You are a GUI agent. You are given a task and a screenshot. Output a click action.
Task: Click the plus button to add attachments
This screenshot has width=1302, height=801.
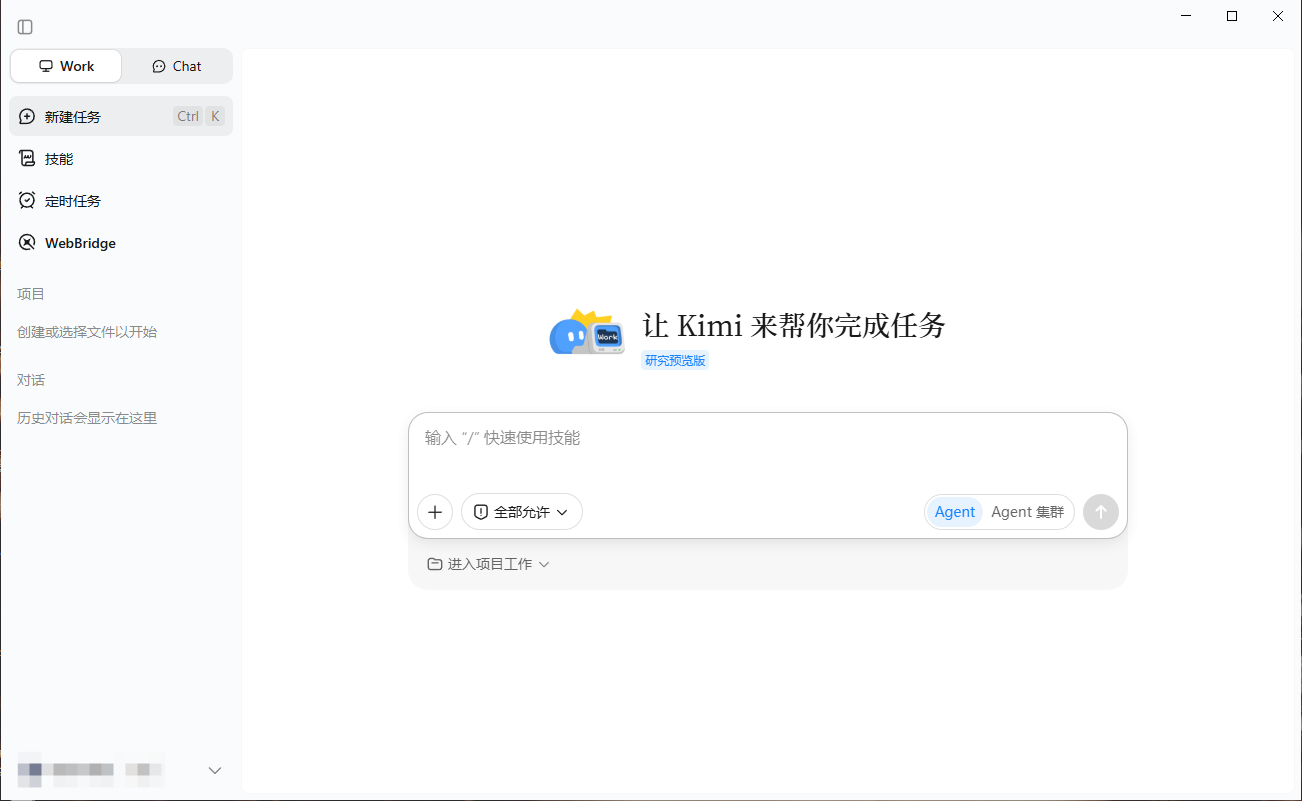click(x=435, y=512)
